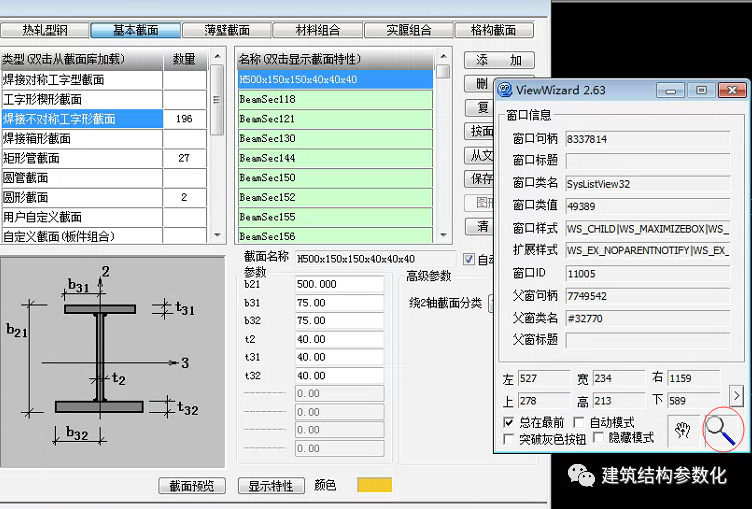Screen dimensions: 752x509
Task: Select BeamSec118 in name list
Action: (335, 99)
